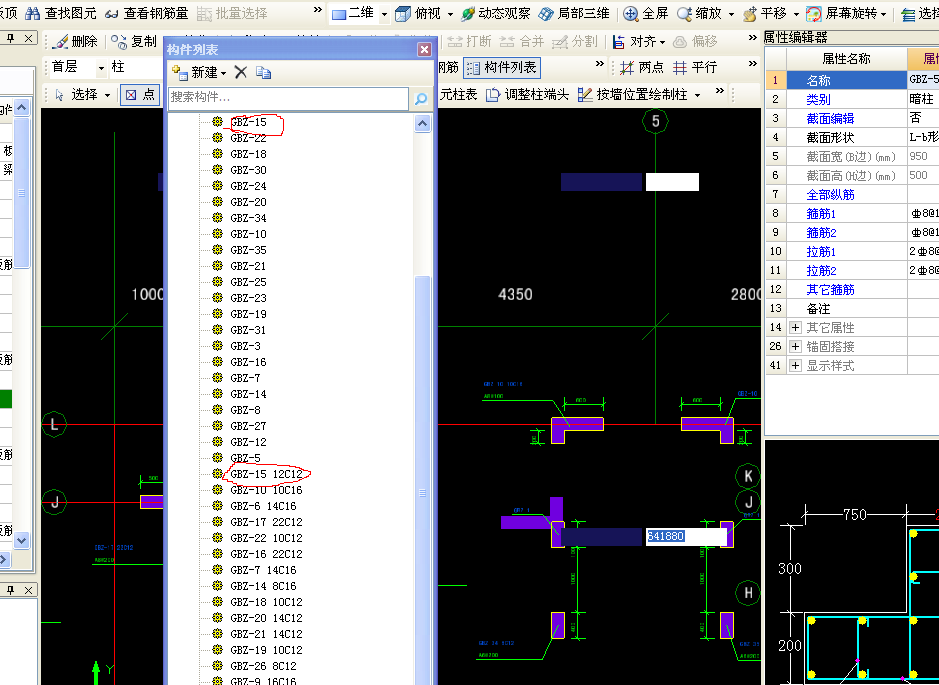Select GBZ-34 in the component list

[x=248, y=218]
